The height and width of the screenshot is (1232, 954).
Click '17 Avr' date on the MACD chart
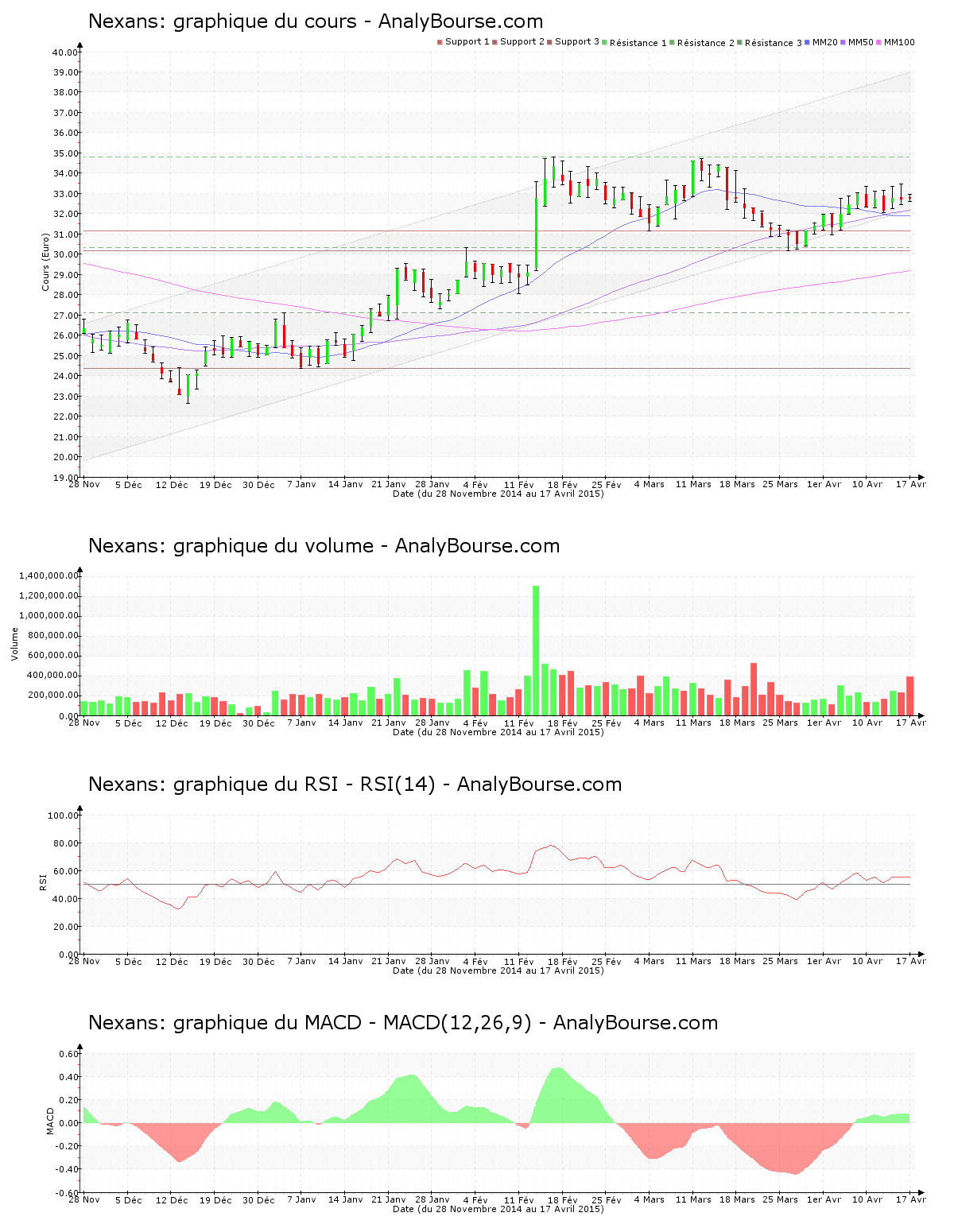tap(911, 1199)
